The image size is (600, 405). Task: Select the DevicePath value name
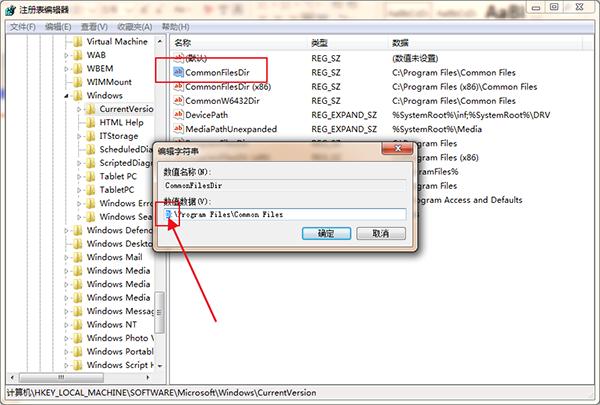[x=206, y=114]
